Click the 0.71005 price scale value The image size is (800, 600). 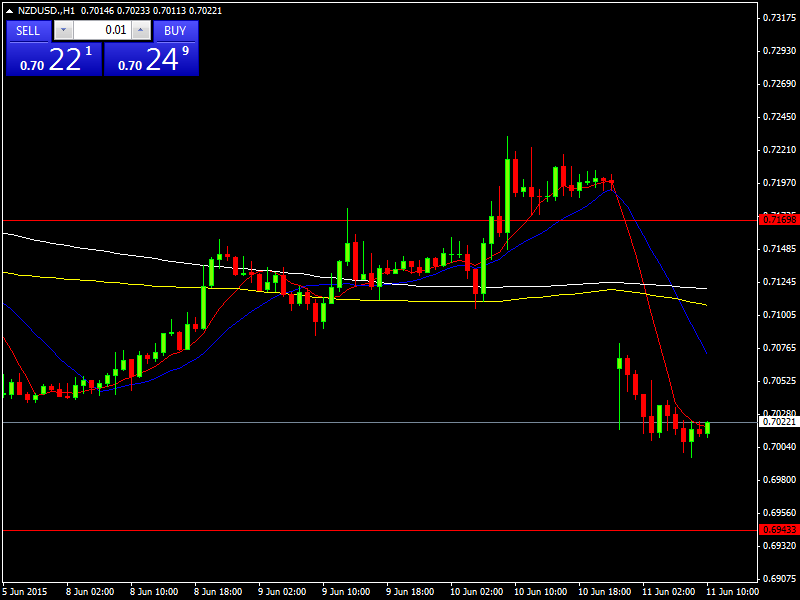click(x=779, y=314)
